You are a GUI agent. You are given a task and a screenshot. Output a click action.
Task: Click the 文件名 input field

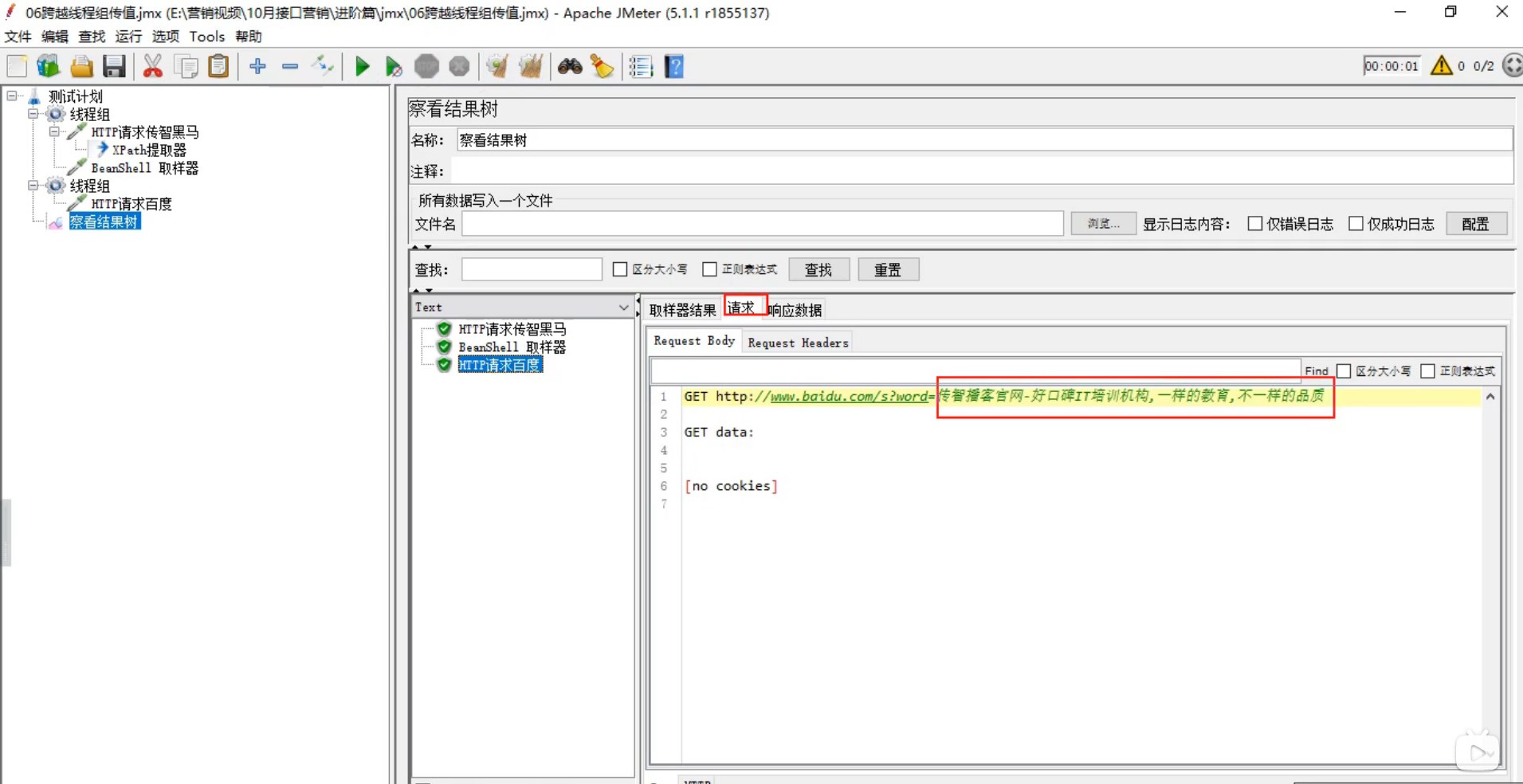click(x=763, y=224)
